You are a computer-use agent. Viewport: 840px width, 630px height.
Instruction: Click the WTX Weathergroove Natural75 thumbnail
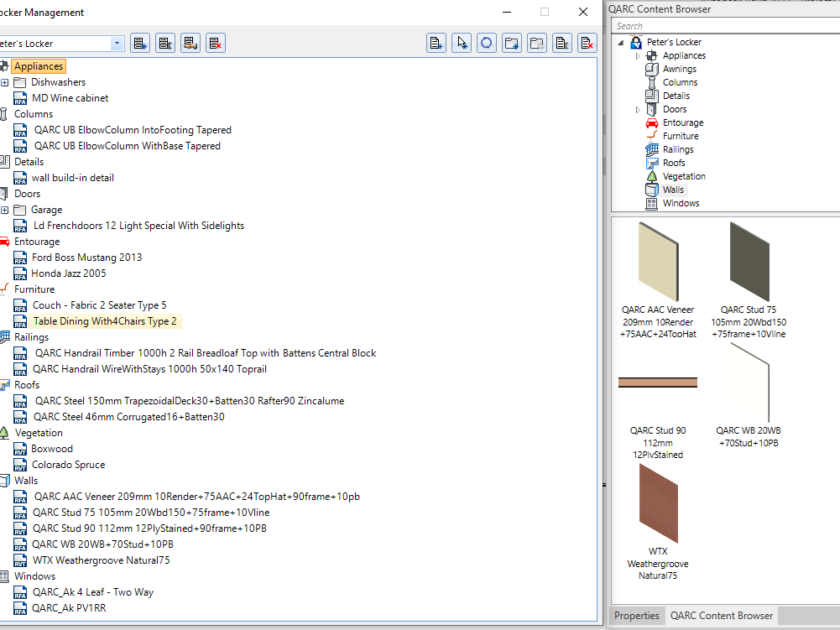click(x=657, y=505)
